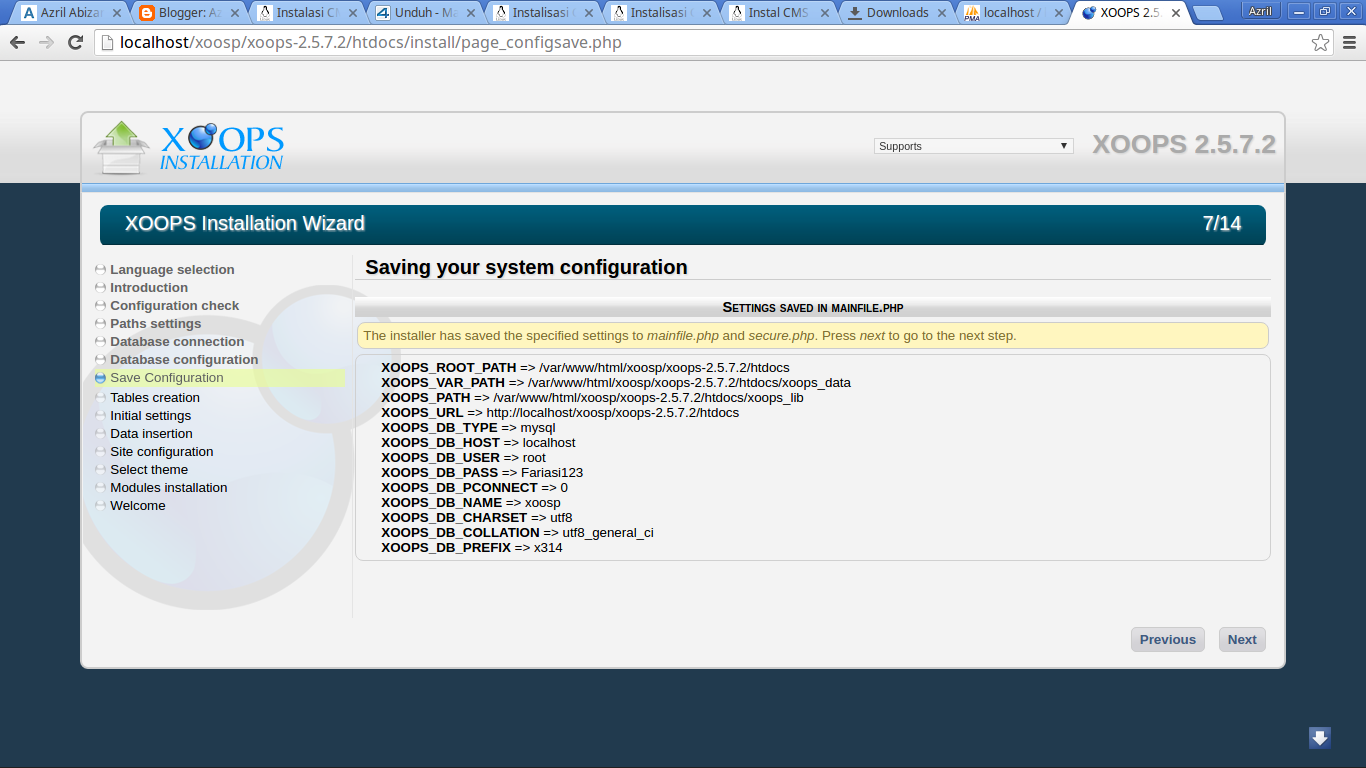Click the XOOPS_DB_USER root line
Viewport: 1366px width, 768px height.
(x=463, y=458)
